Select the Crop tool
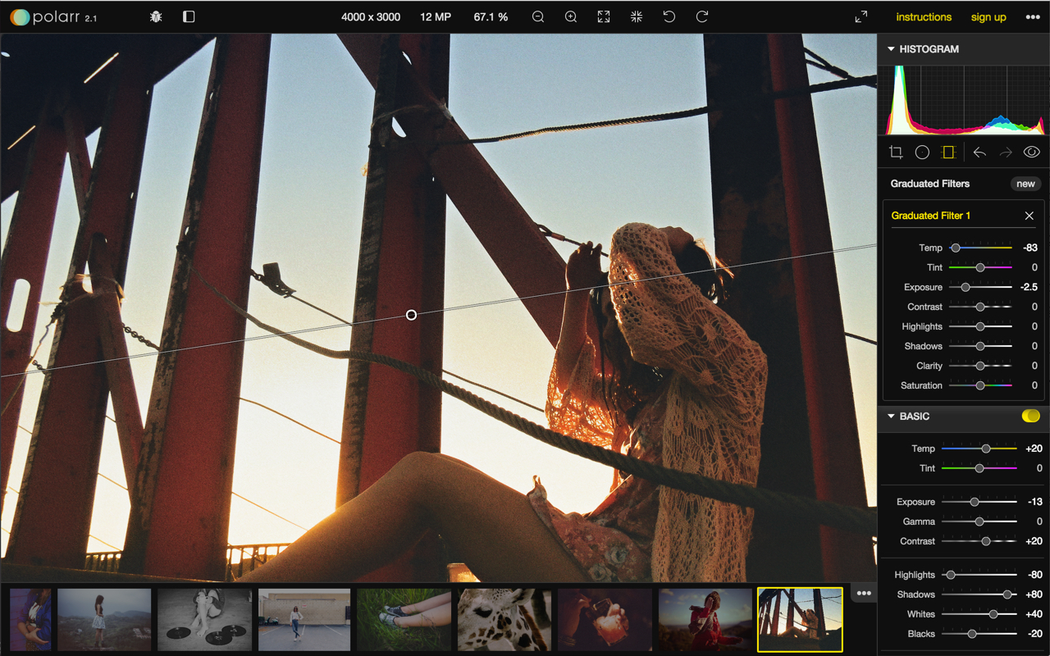Viewport: 1050px width, 656px height. pyautogui.click(x=896, y=152)
